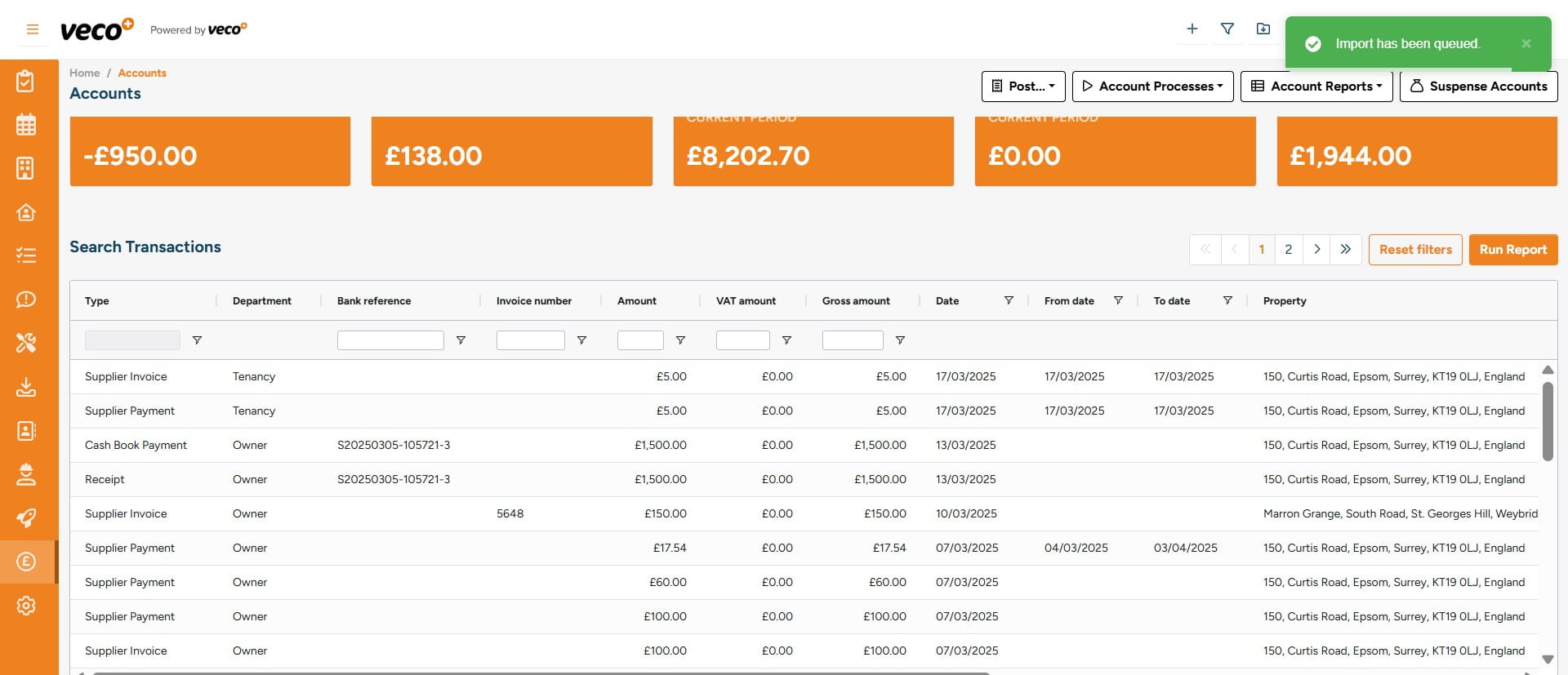Select the pound sign accounts icon

26,562
